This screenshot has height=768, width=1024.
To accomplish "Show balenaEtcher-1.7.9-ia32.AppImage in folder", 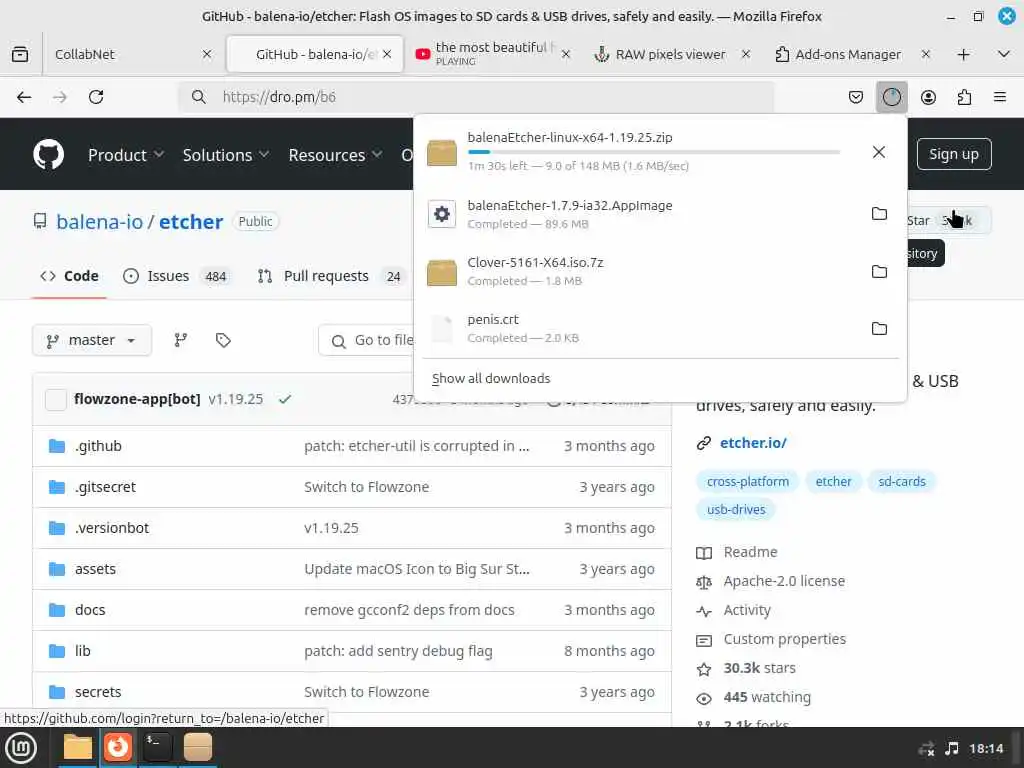I will tap(879, 214).
